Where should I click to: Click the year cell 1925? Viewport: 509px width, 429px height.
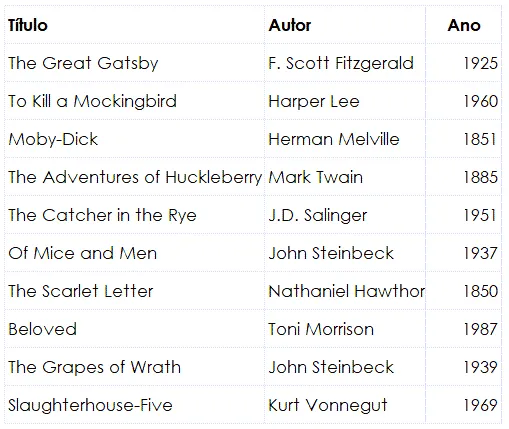464,63
